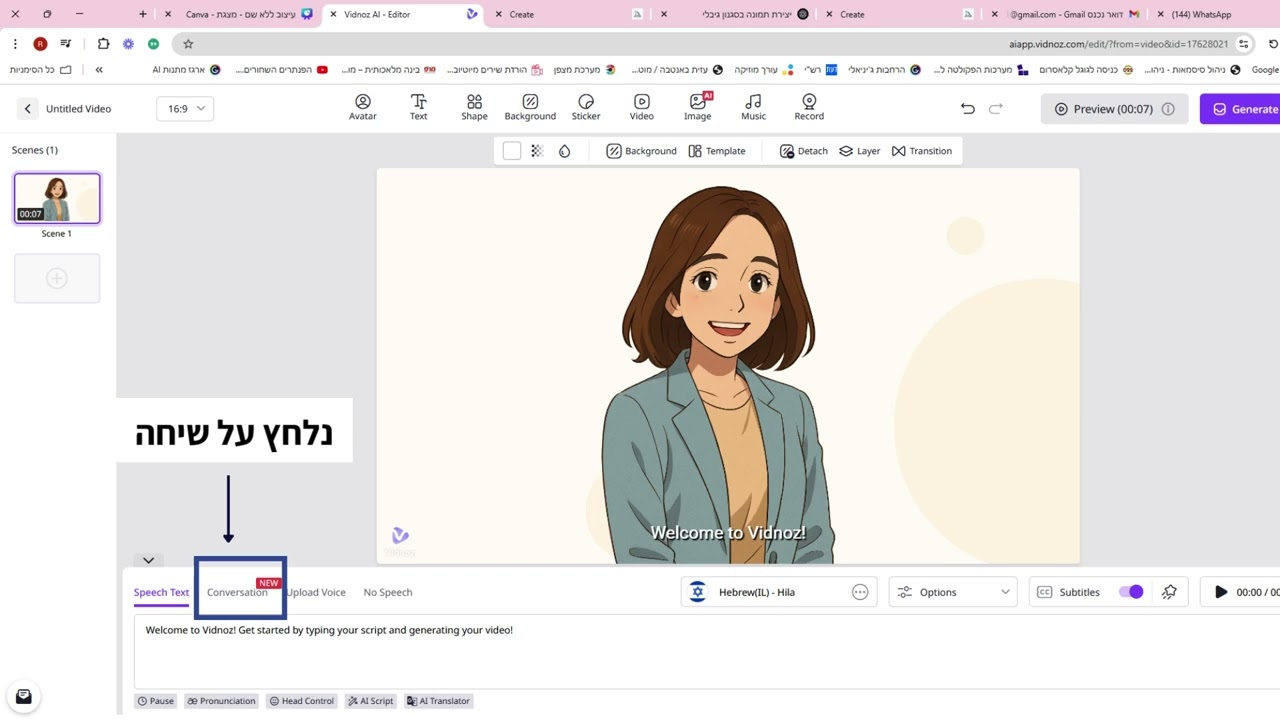
Task: Open the AI Translator
Action: [x=438, y=701]
